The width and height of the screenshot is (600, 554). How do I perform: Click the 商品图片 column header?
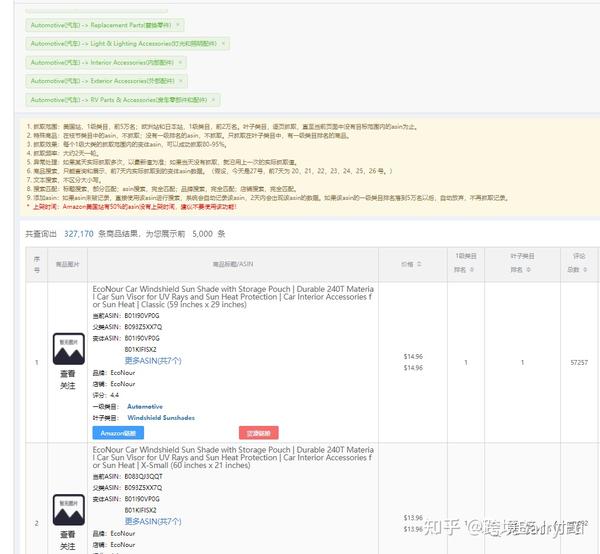click(67, 264)
